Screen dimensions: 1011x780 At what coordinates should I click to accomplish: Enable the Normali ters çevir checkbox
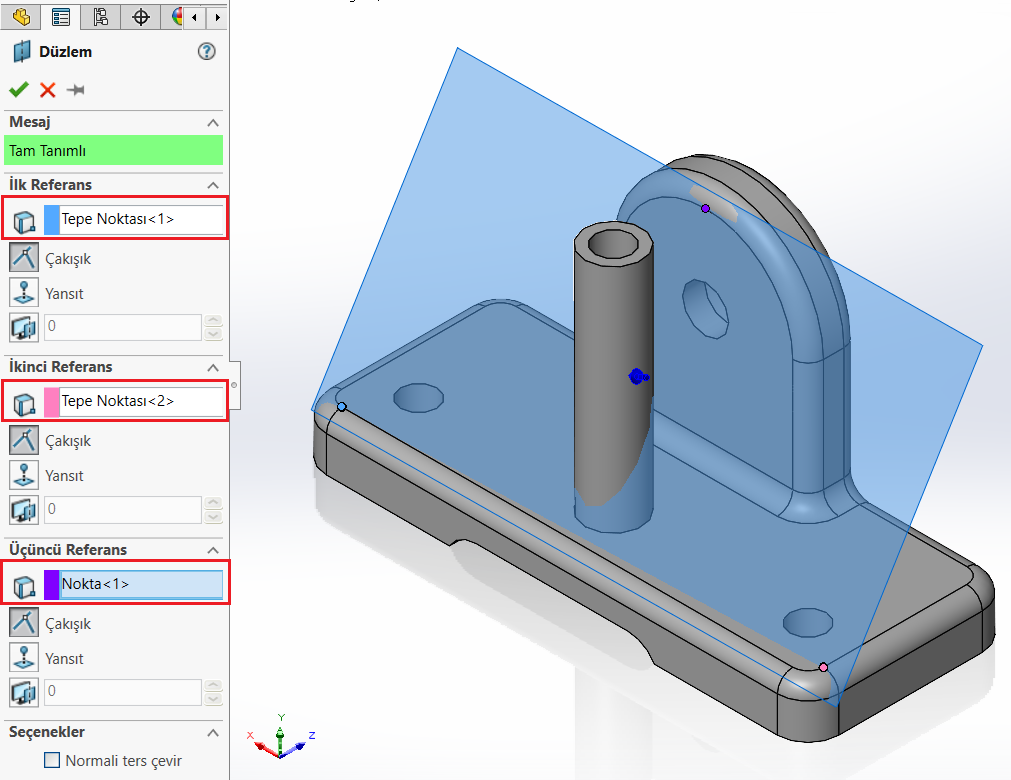click(x=53, y=761)
